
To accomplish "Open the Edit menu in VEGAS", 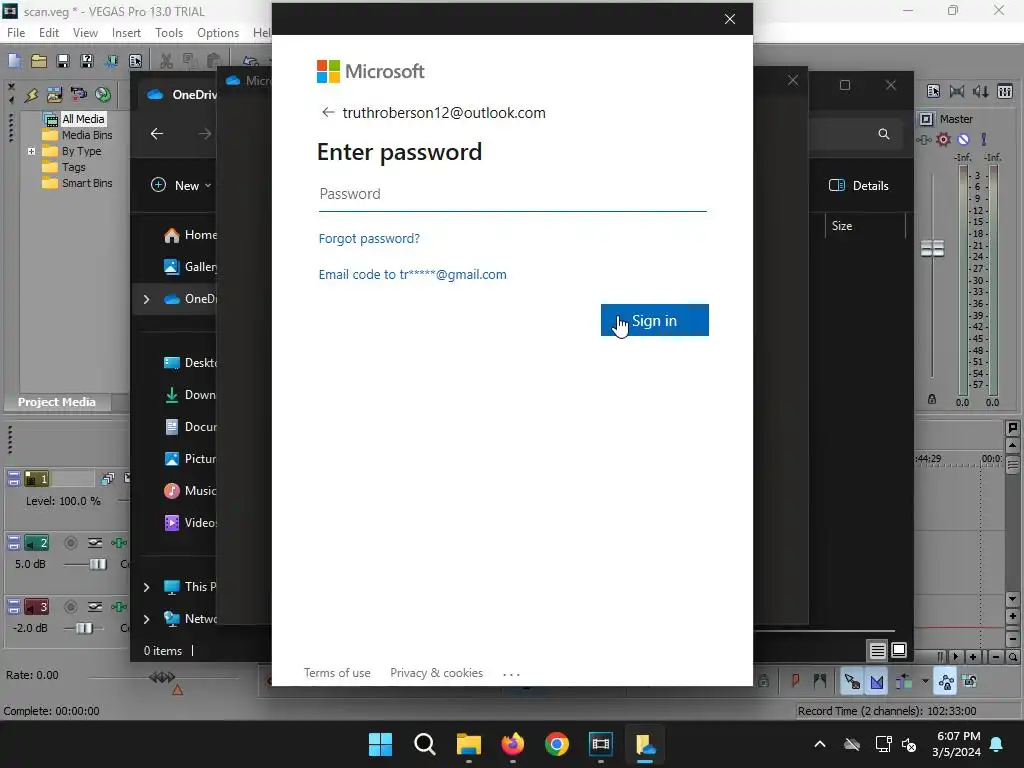I will tap(49, 33).
